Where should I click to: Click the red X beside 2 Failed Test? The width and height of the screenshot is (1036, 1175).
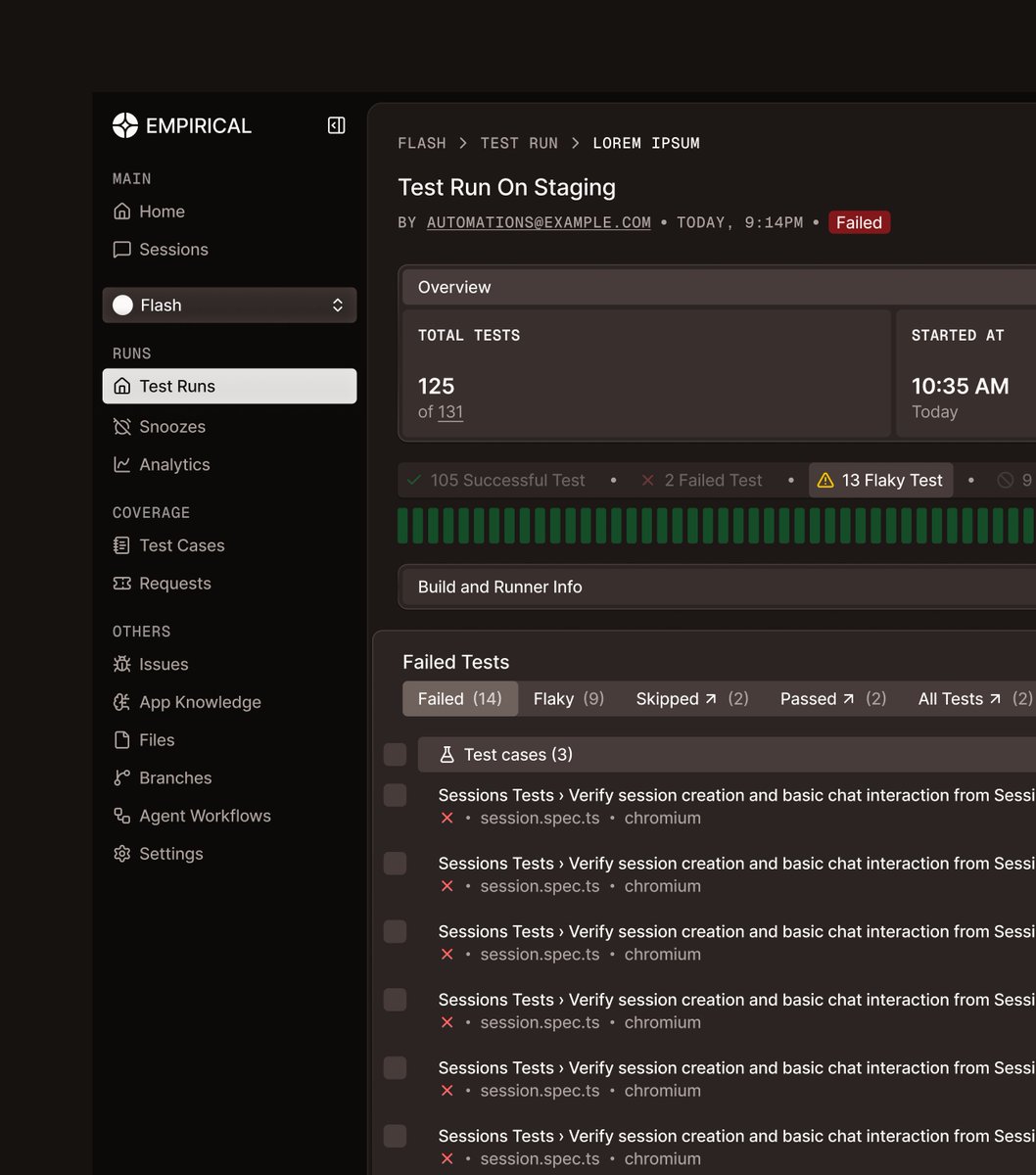pos(647,480)
